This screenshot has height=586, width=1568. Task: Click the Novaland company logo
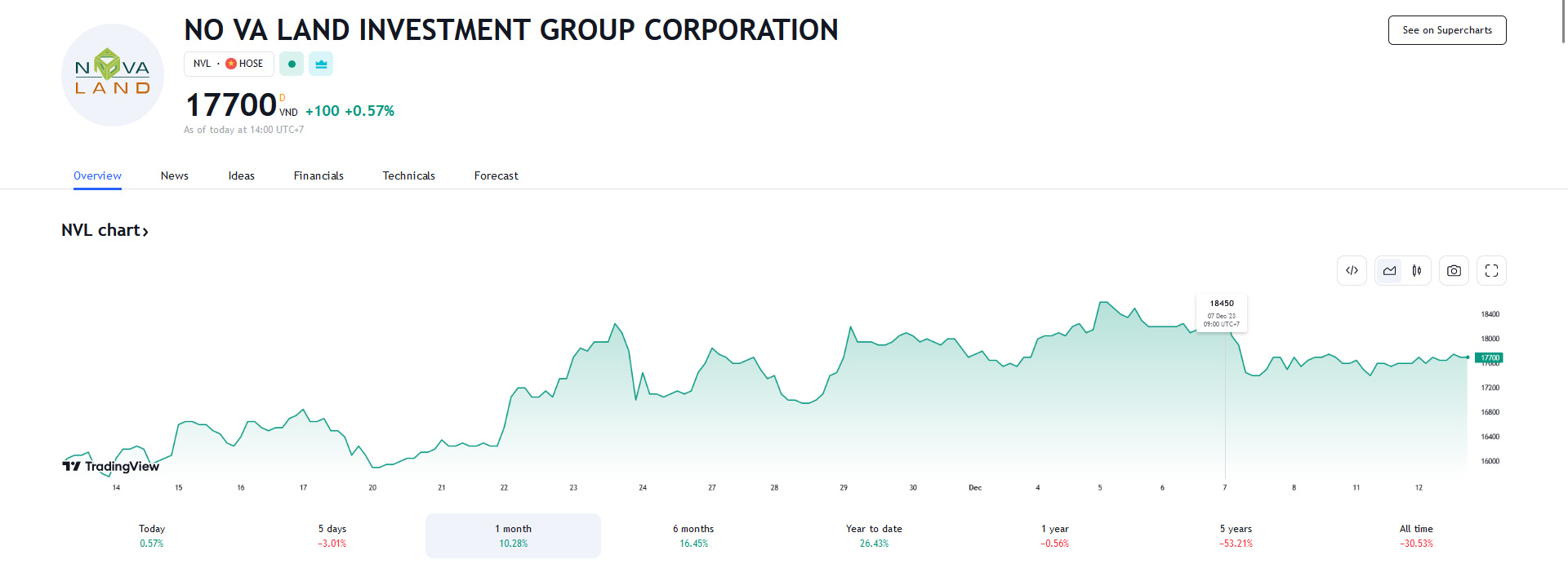pos(113,75)
